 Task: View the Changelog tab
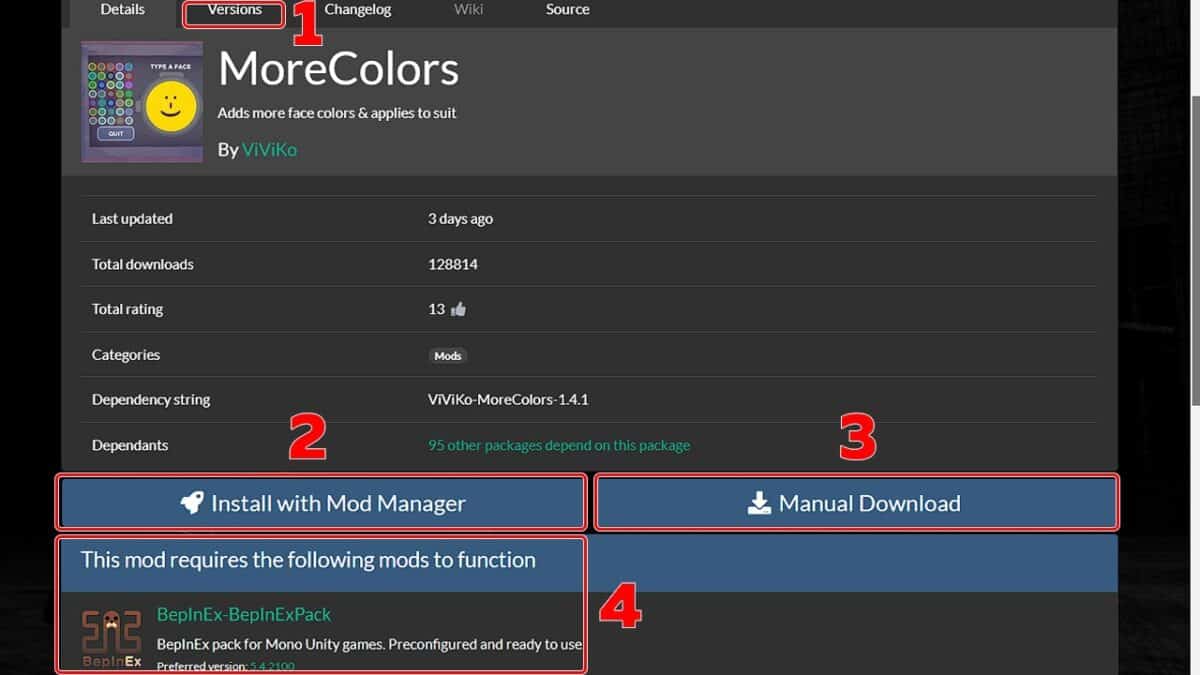coord(358,10)
